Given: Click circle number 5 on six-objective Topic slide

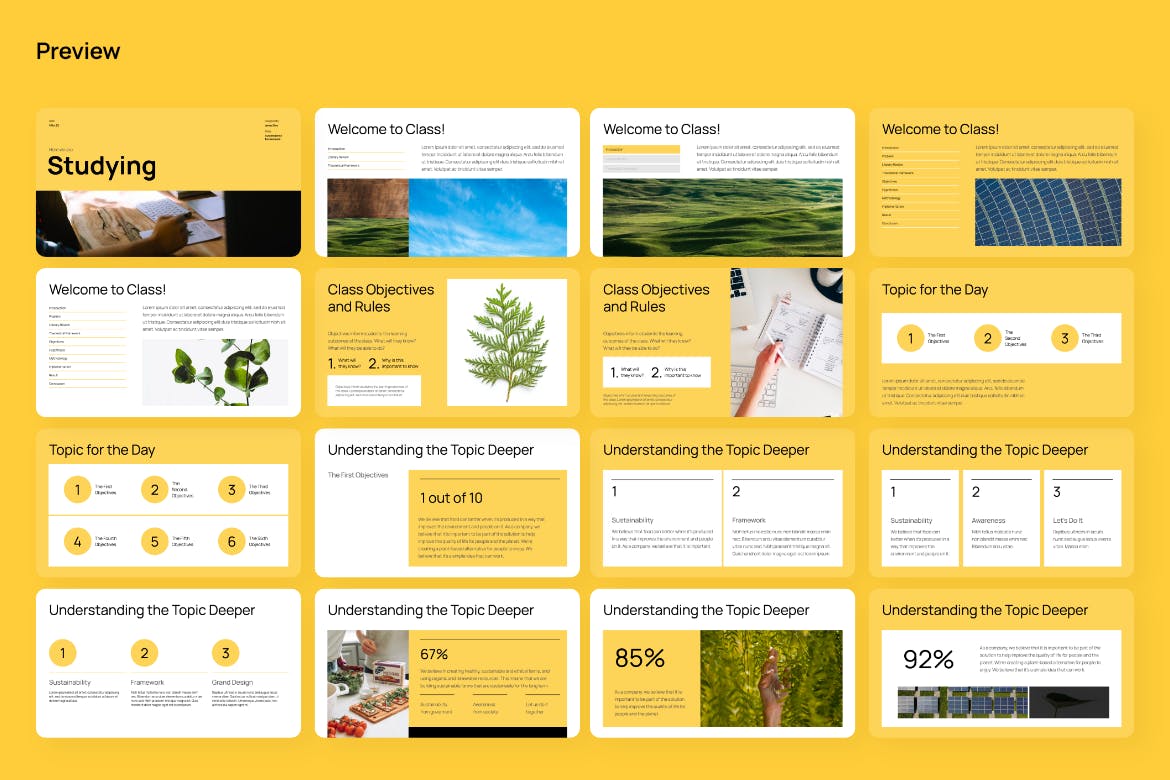Looking at the screenshot, I should (x=155, y=542).
